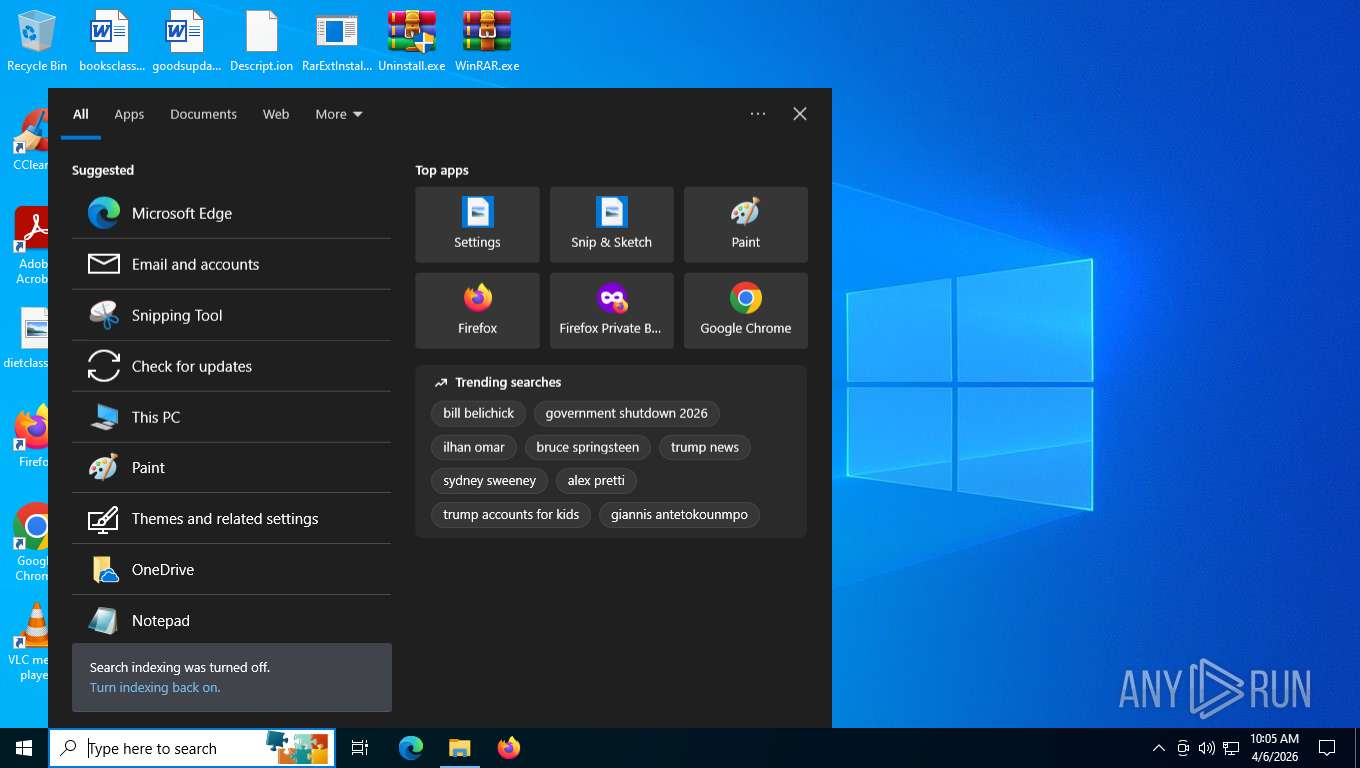Open Task View on the taskbar
The height and width of the screenshot is (768, 1360).
click(360, 748)
